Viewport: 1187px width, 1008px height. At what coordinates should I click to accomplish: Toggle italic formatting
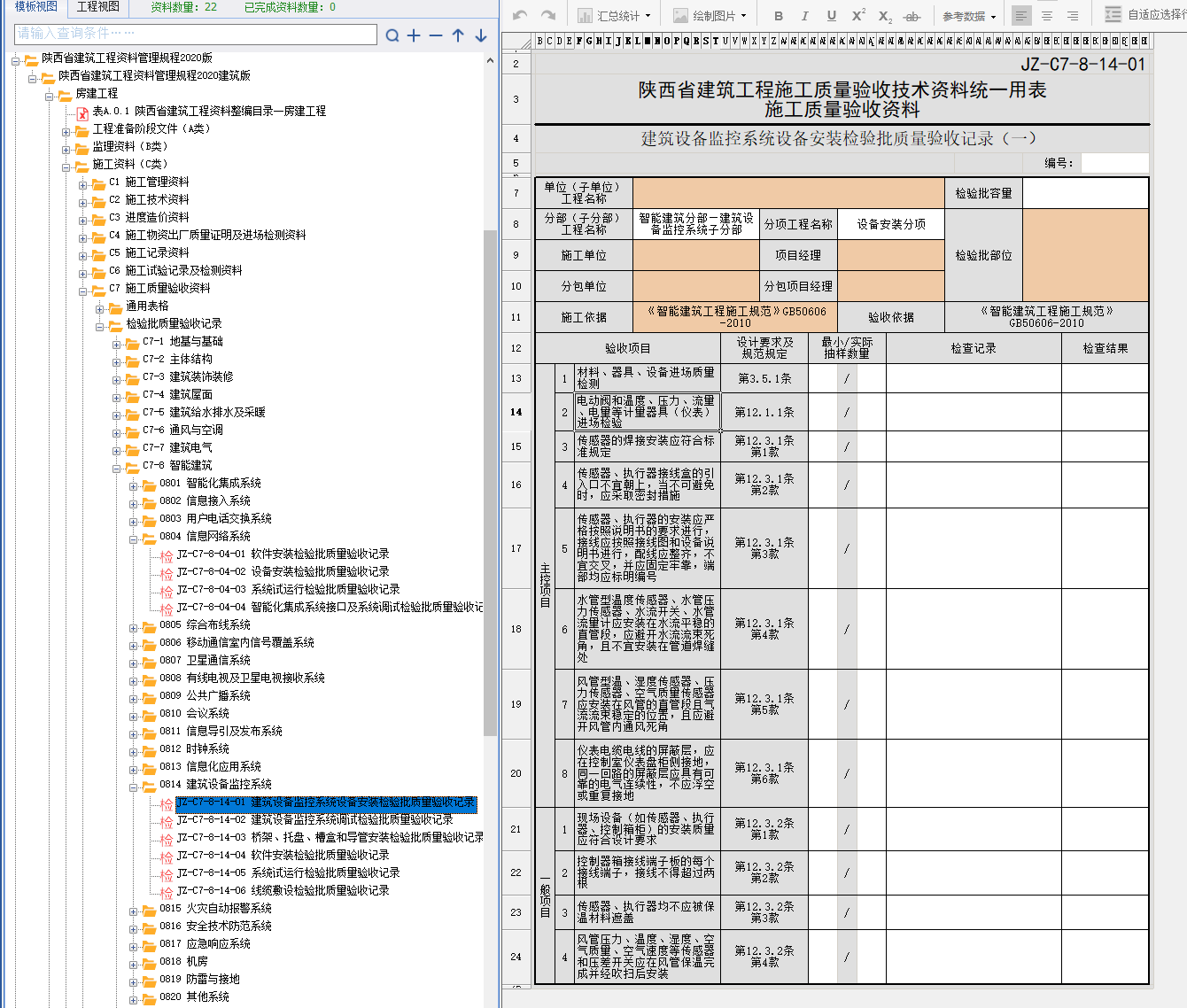tap(804, 15)
